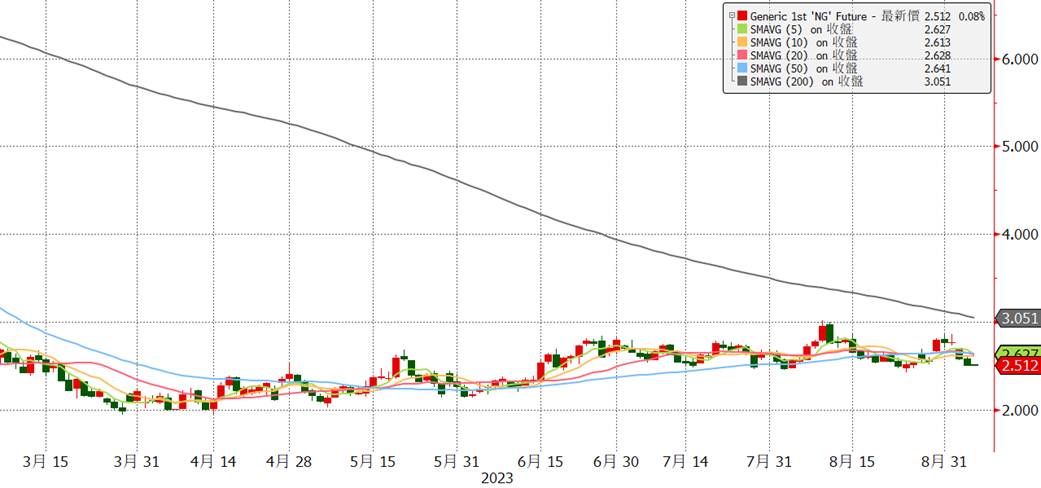Click the 3月 31 date label
The image size is (1041, 488).
click(x=137, y=462)
